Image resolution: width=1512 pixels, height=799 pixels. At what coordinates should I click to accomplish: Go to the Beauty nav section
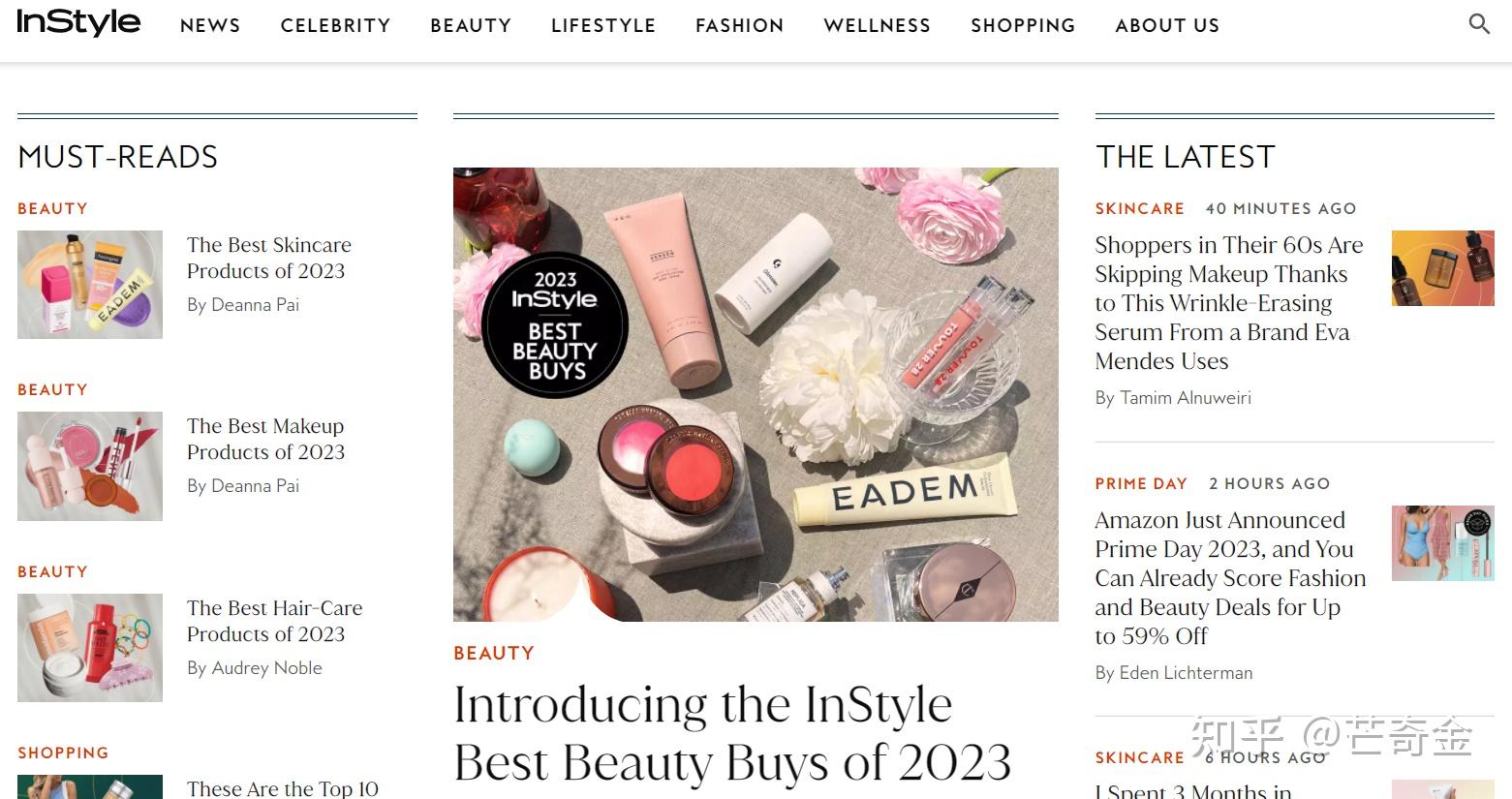(x=471, y=25)
